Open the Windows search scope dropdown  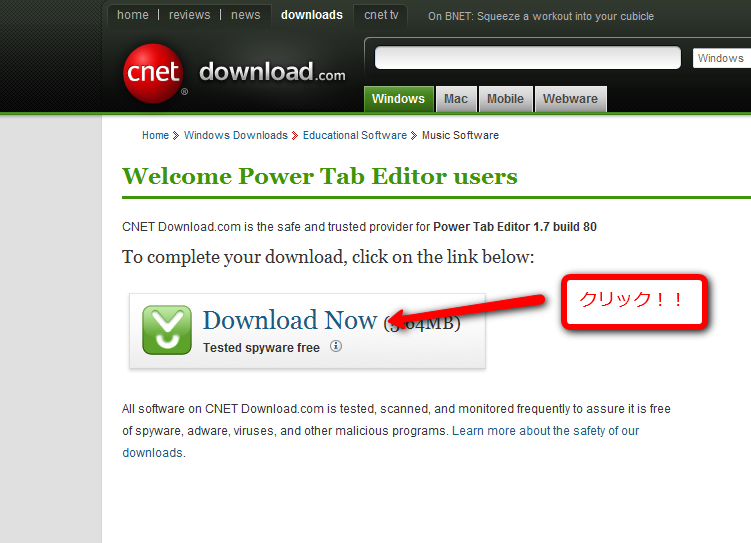721,58
